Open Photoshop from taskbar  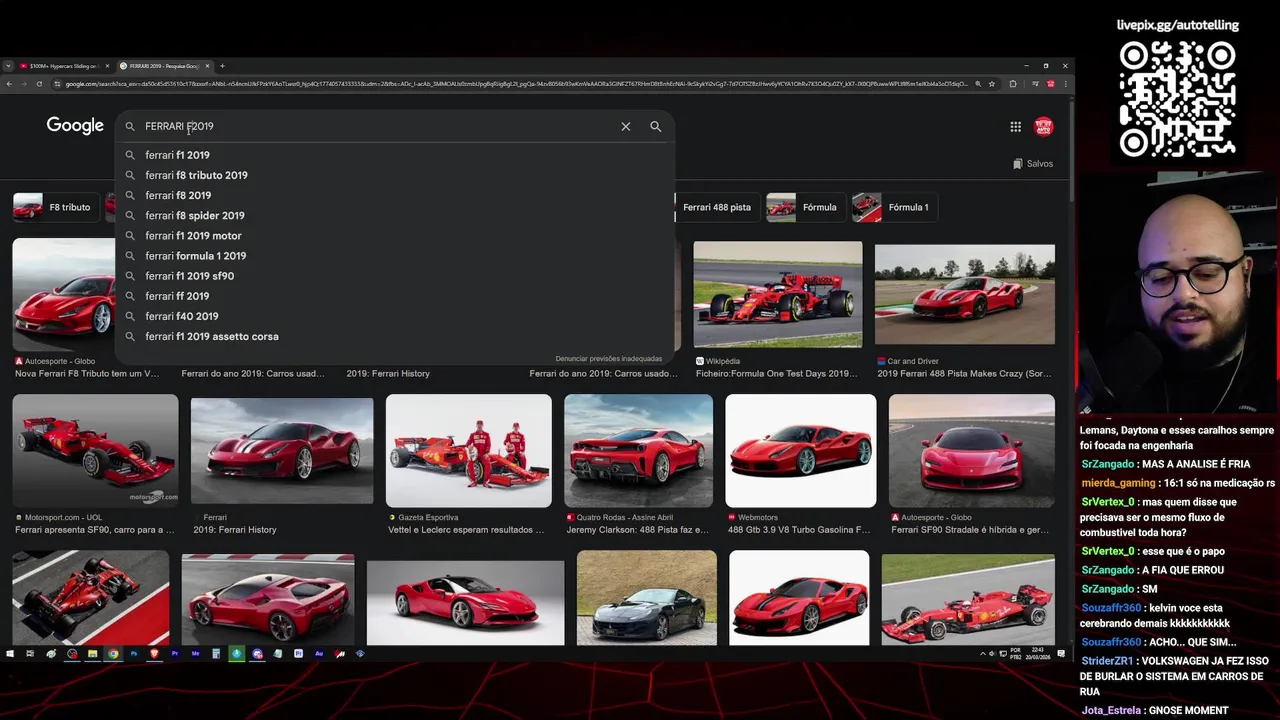point(134,654)
